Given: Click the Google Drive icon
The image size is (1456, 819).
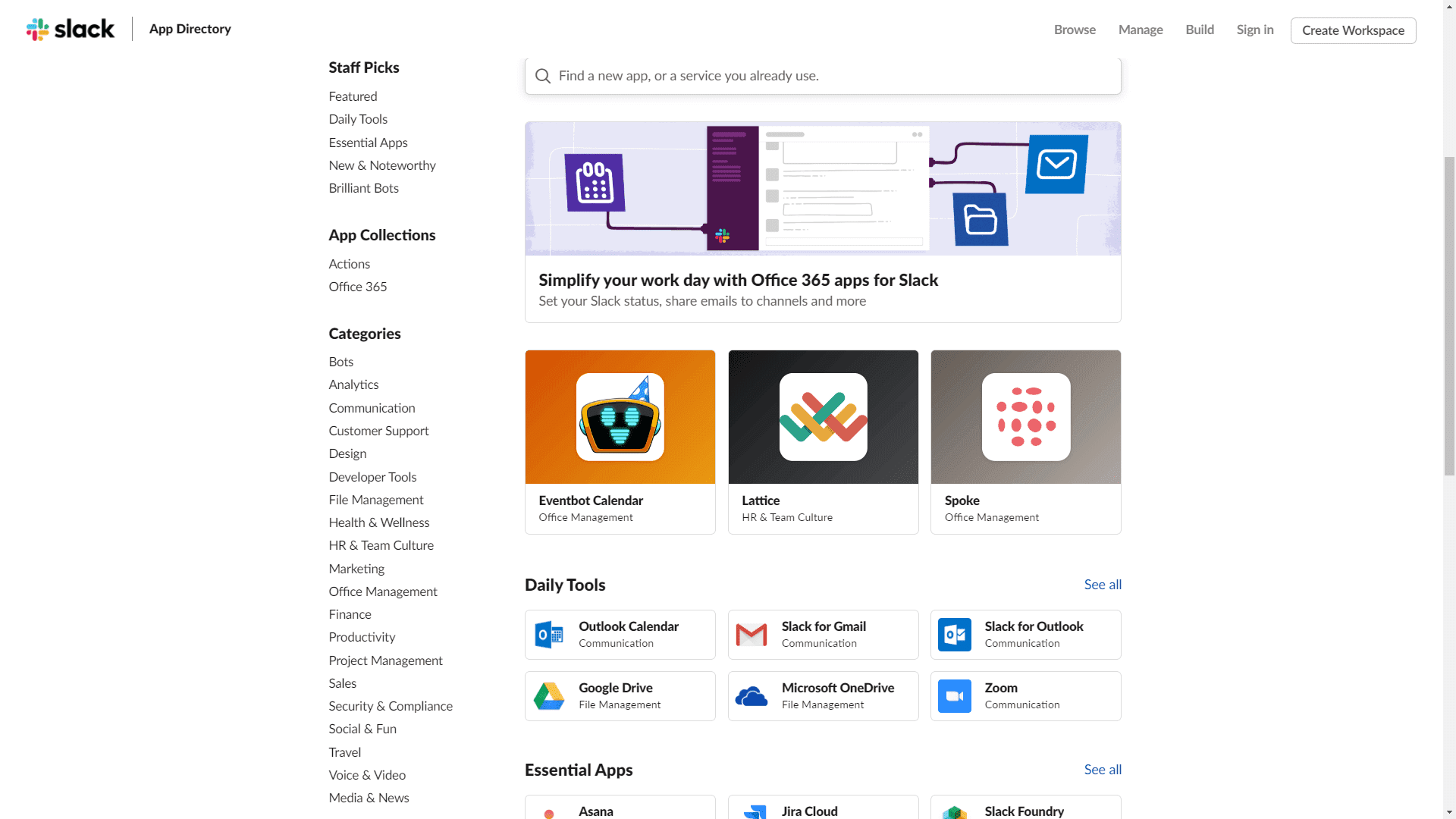Looking at the screenshot, I should click(x=549, y=696).
